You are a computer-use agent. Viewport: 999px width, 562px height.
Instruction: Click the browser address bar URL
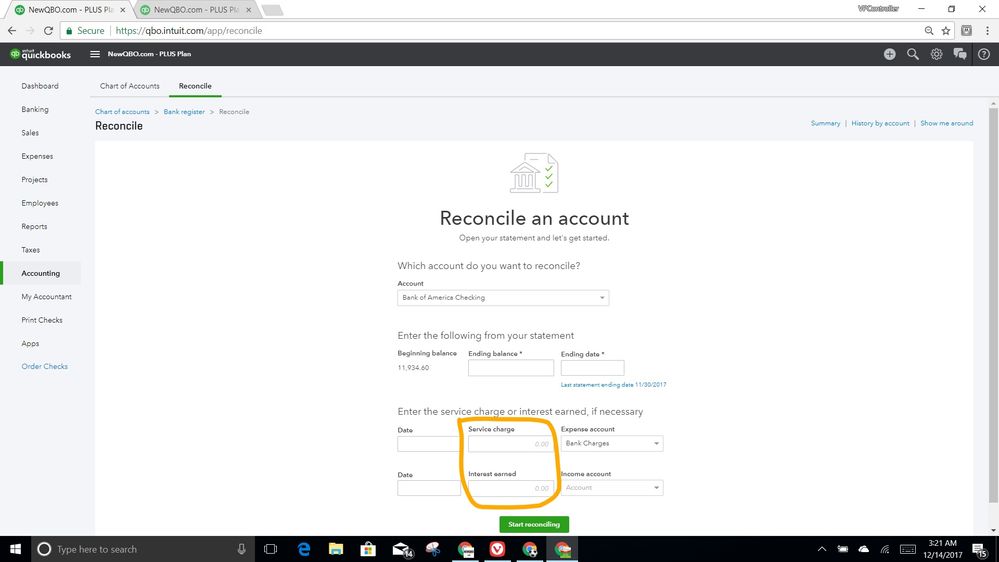[189, 31]
